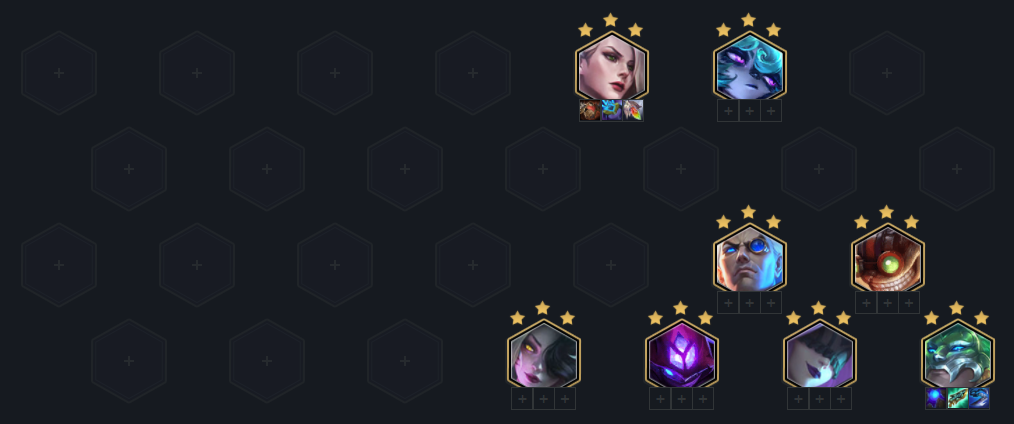Viewport: 1014px width, 424px height.
Task: Choose the red grinning masked champion portrait
Action: [887, 259]
